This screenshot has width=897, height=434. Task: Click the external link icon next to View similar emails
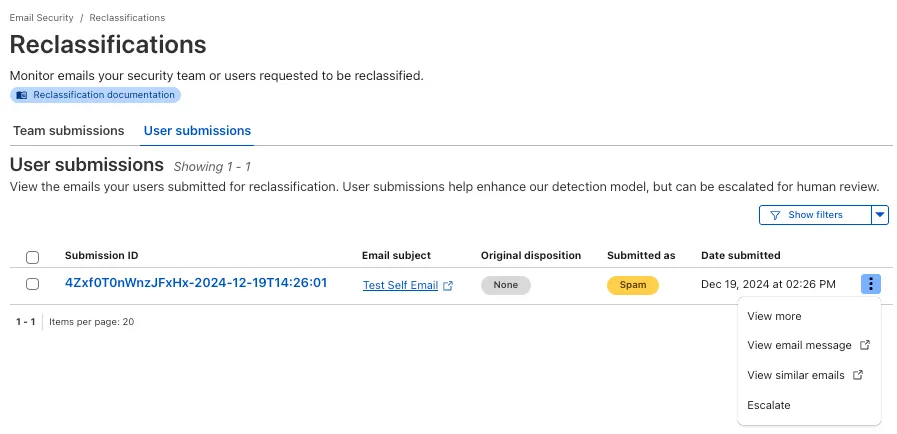point(856,376)
